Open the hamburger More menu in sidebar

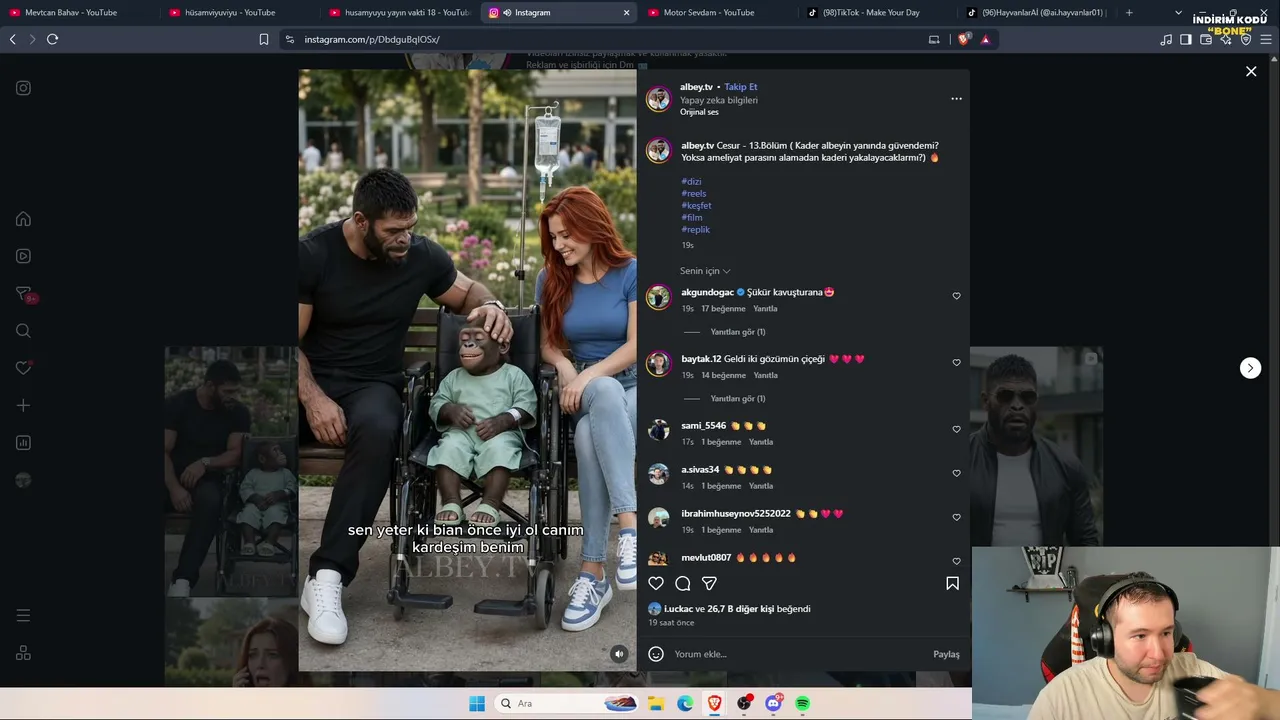[x=23, y=615]
